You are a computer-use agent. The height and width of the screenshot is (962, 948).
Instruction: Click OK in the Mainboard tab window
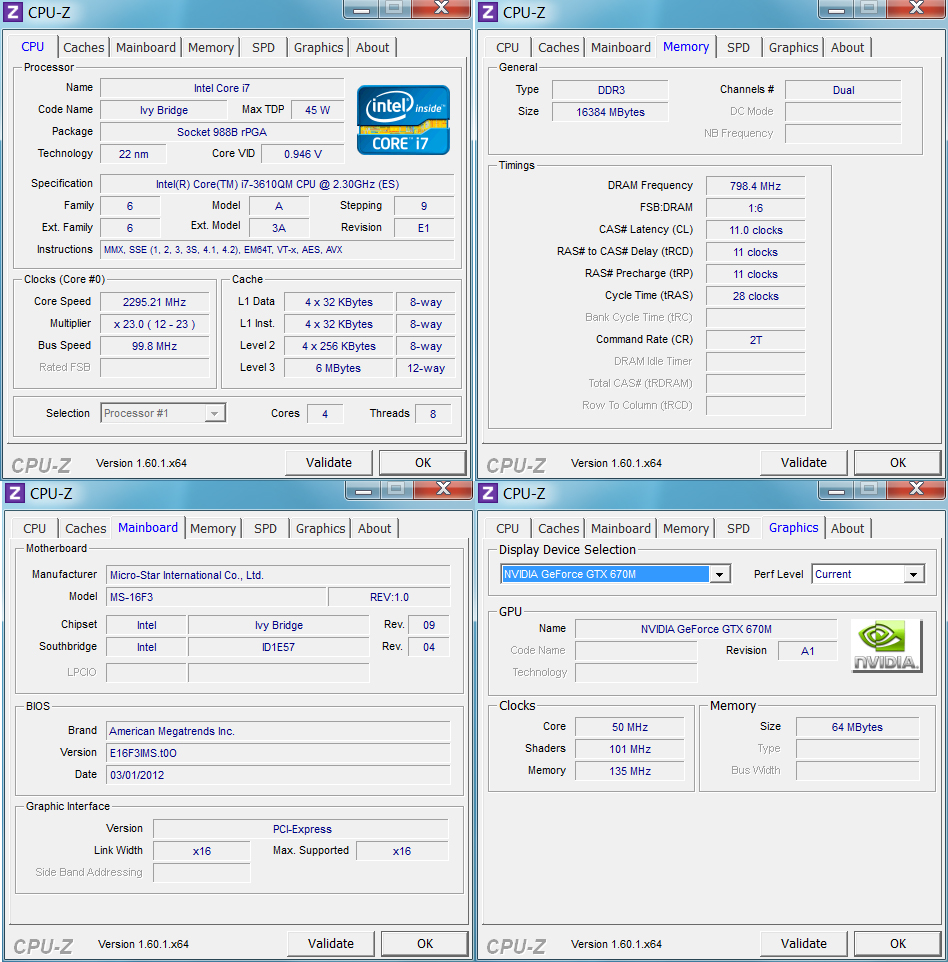[425, 944]
